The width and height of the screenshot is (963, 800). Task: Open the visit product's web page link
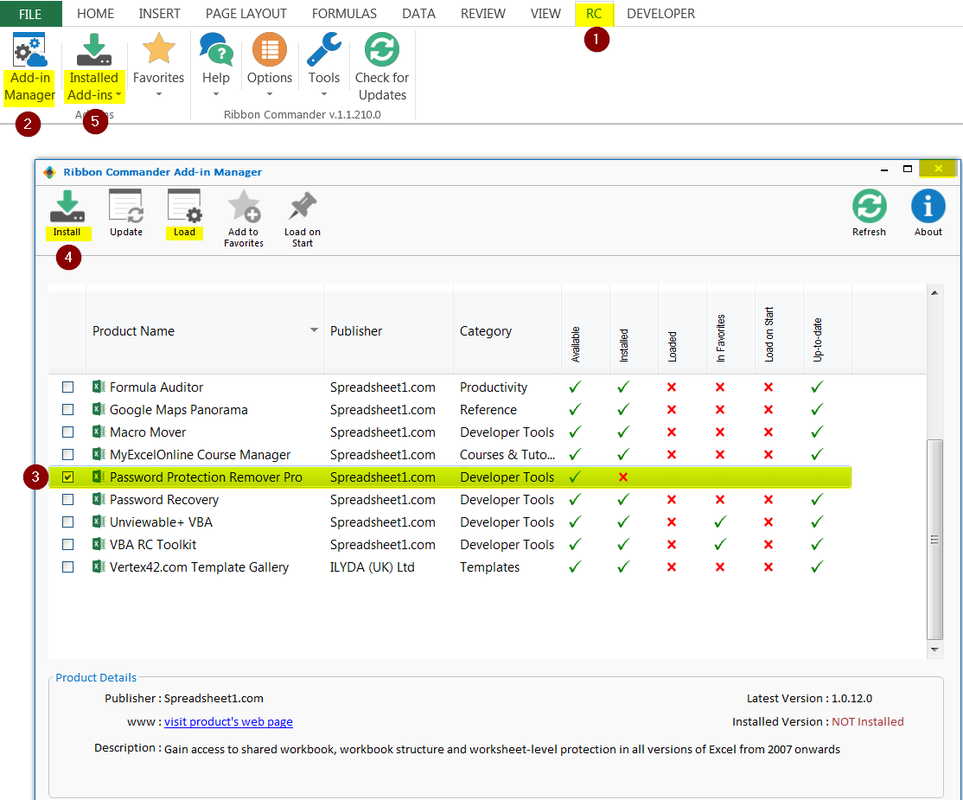coord(228,721)
